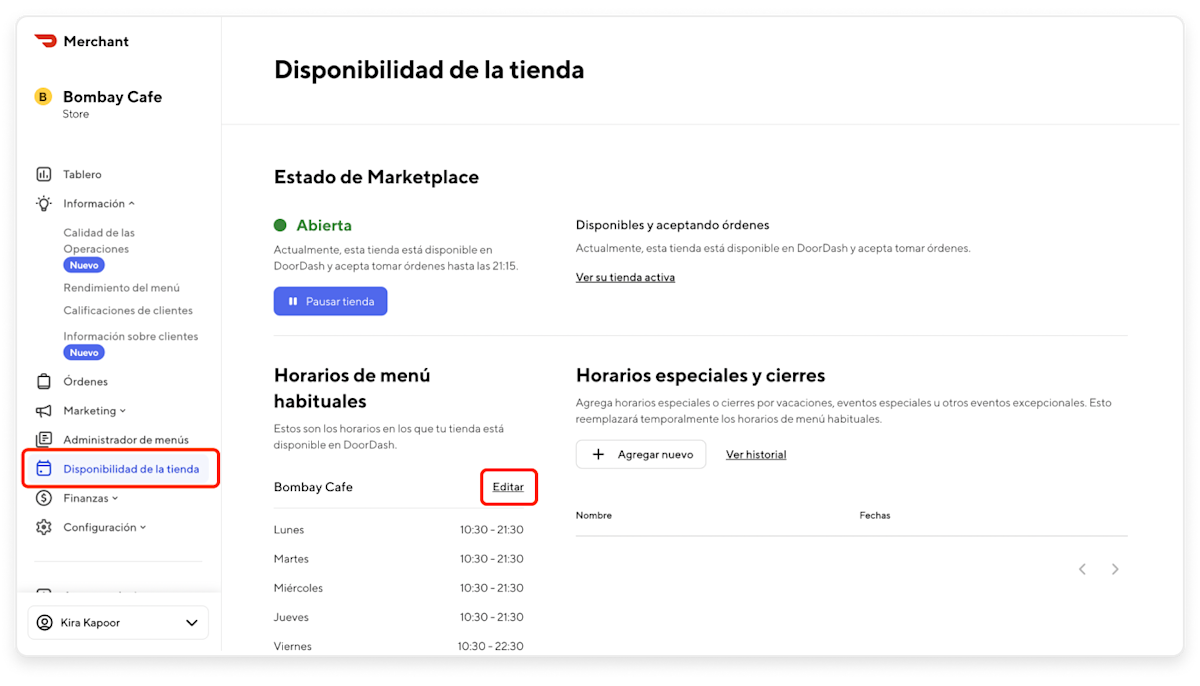Click the Finanzas dollar icon
1200x686 pixels.
point(43,498)
